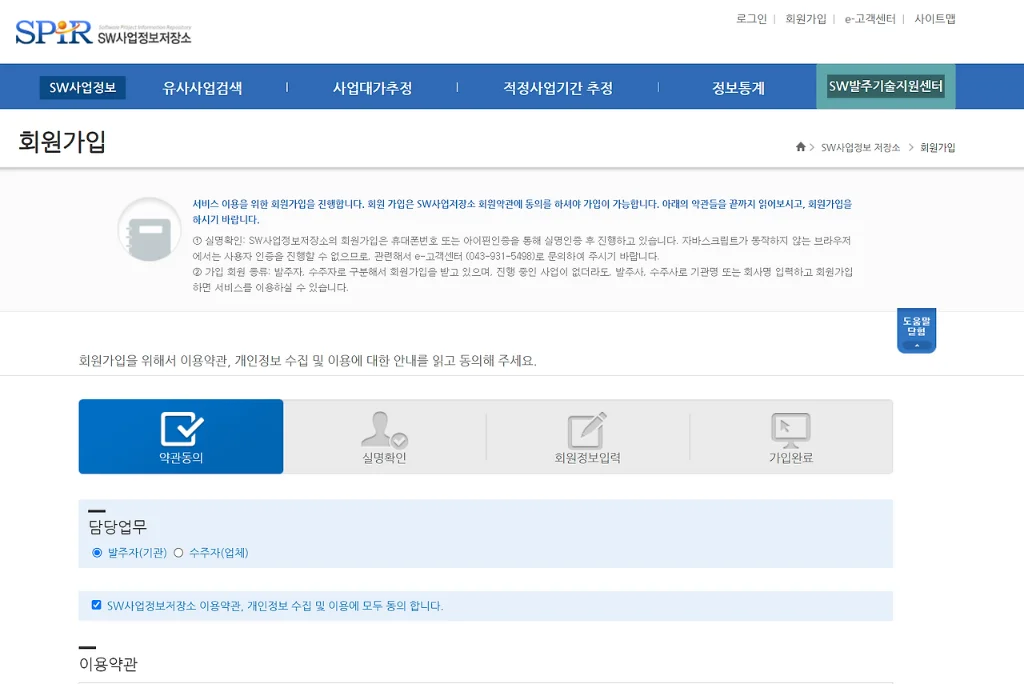
Task: Open SW발주기술지원센터 button
Action: 885,86
